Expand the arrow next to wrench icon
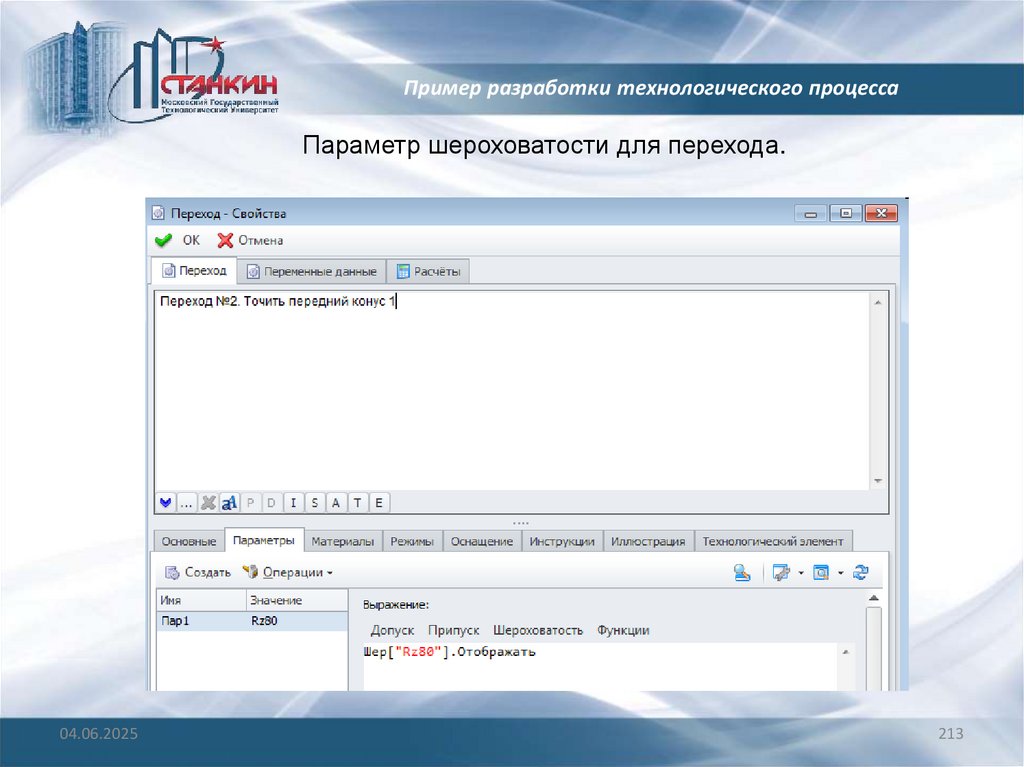 [801, 573]
